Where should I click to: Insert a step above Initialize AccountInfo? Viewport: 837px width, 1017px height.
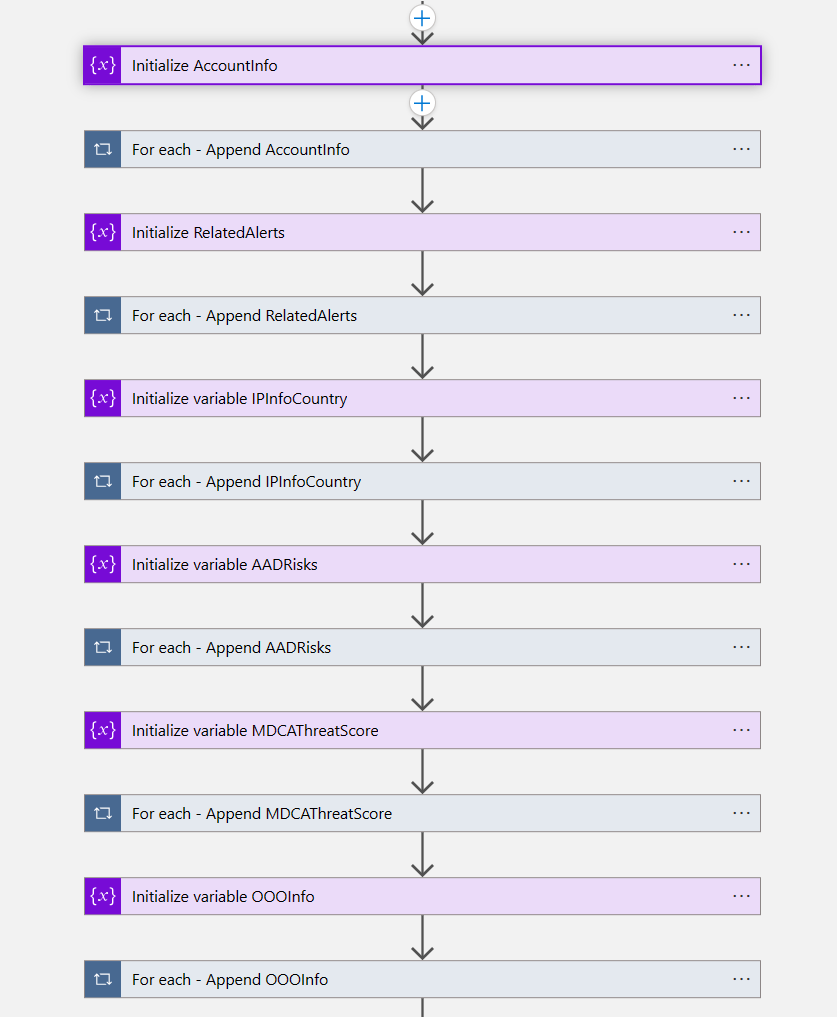click(x=423, y=18)
